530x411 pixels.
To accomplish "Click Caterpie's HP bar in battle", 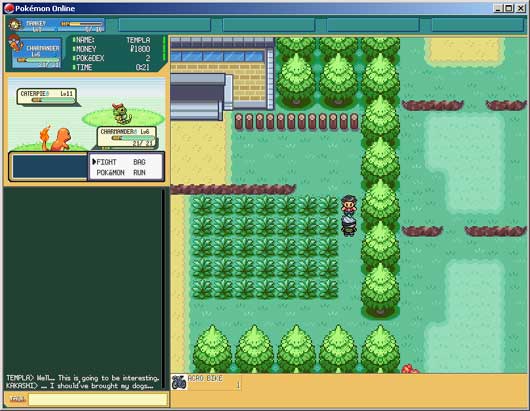I will tap(53, 100).
